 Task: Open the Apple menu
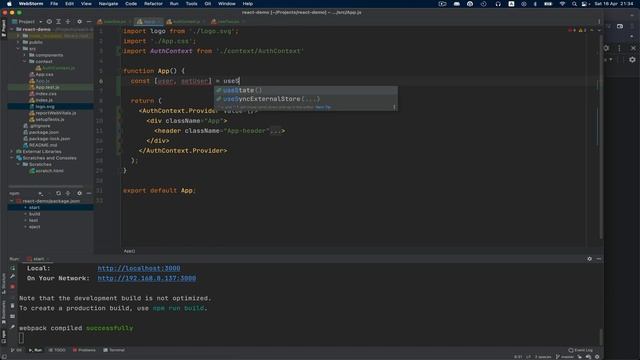[x=9, y=4]
